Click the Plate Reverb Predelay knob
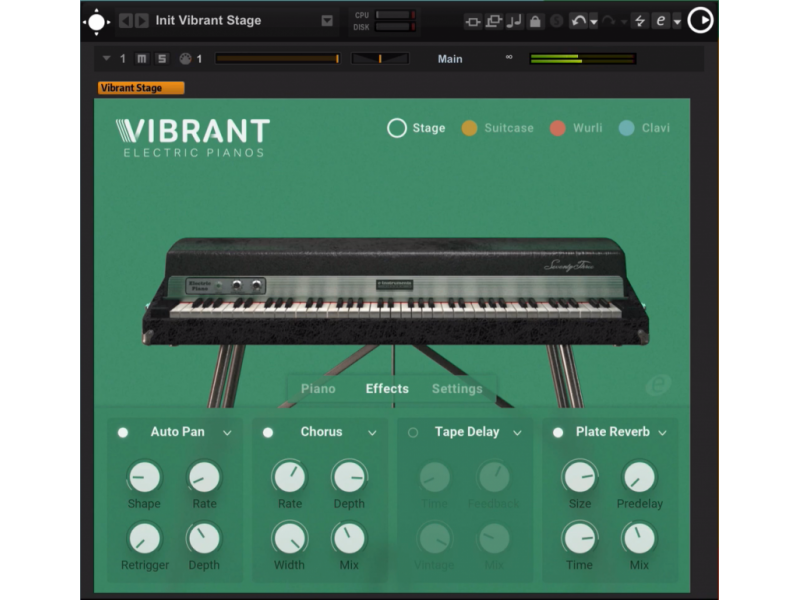Viewport: 800px width, 600px height. [x=639, y=478]
